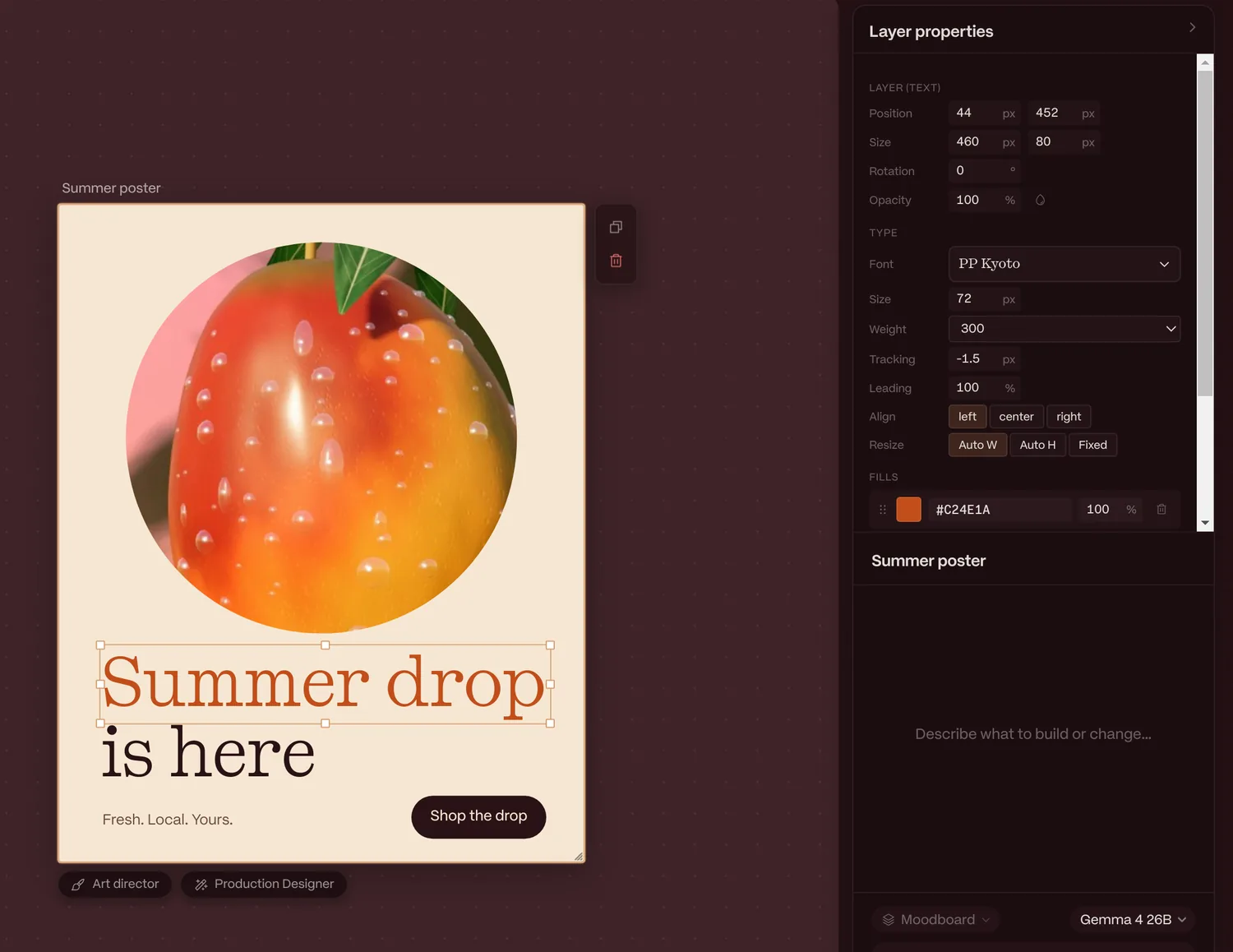Click the opacity blend droplet icon
The image size is (1233, 952).
(1040, 200)
